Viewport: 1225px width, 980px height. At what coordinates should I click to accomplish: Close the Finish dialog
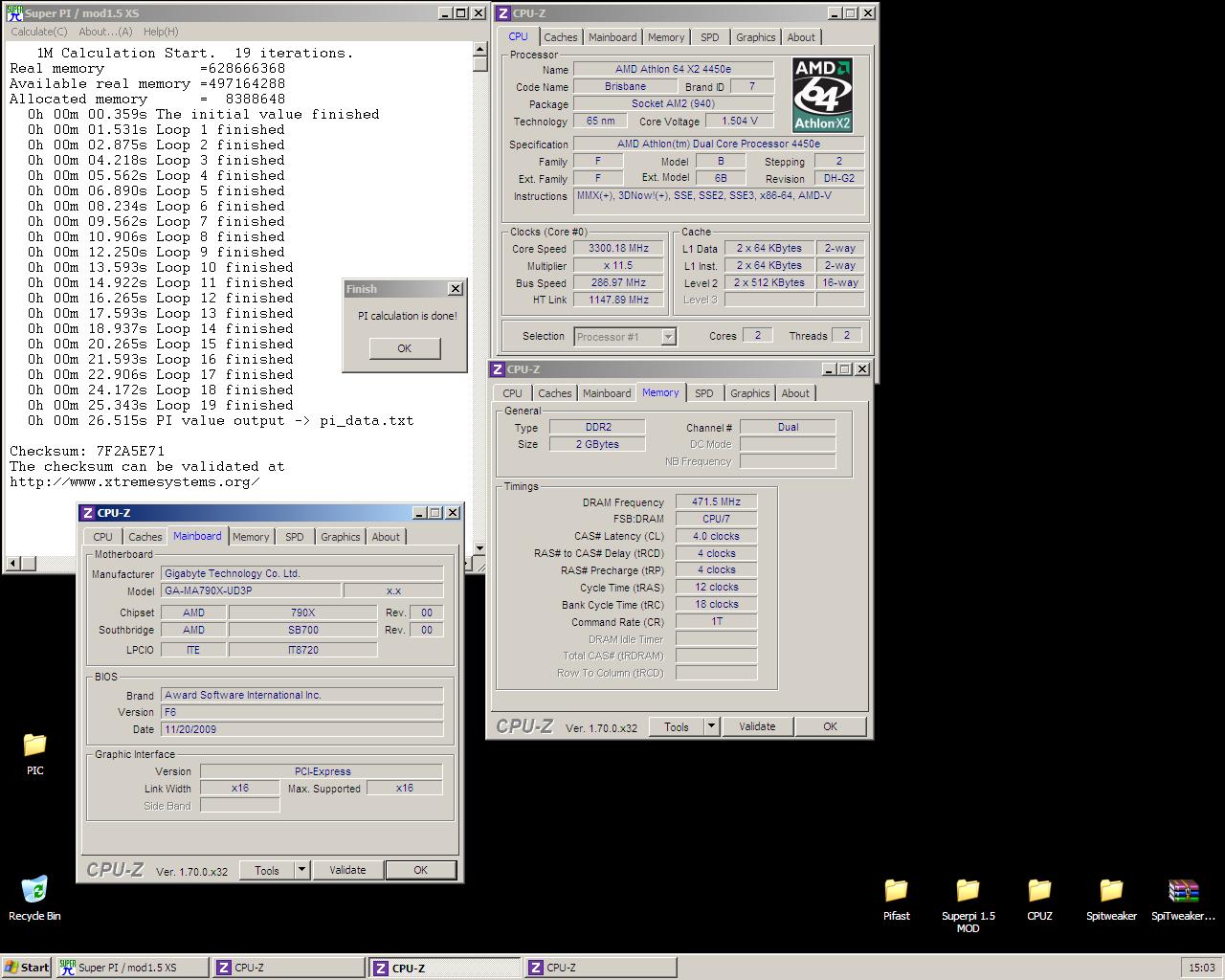456,288
